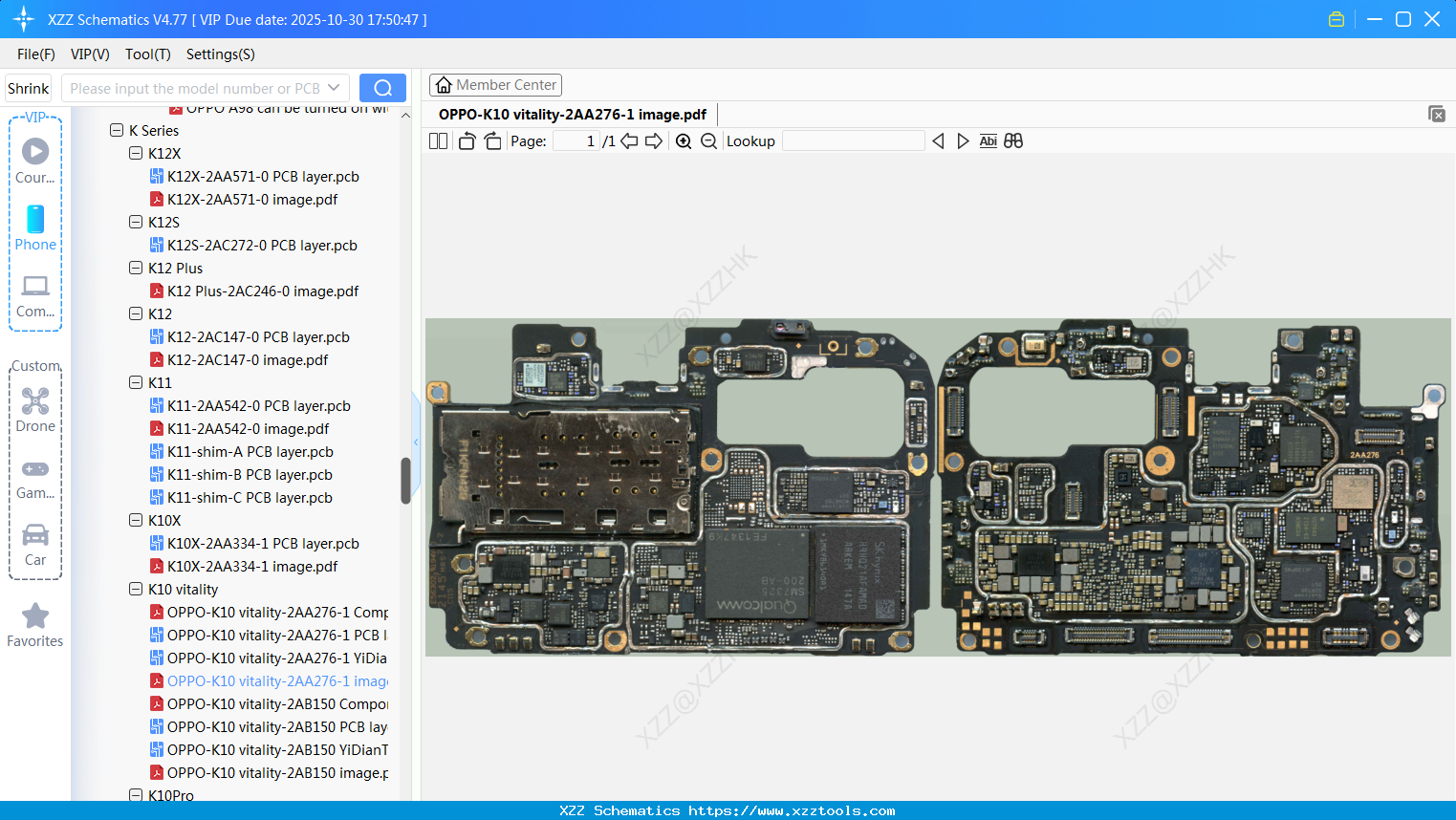This screenshot has height=820, width=1456.
Task: Select the Phone category icon
Action: tap(35, 227)
